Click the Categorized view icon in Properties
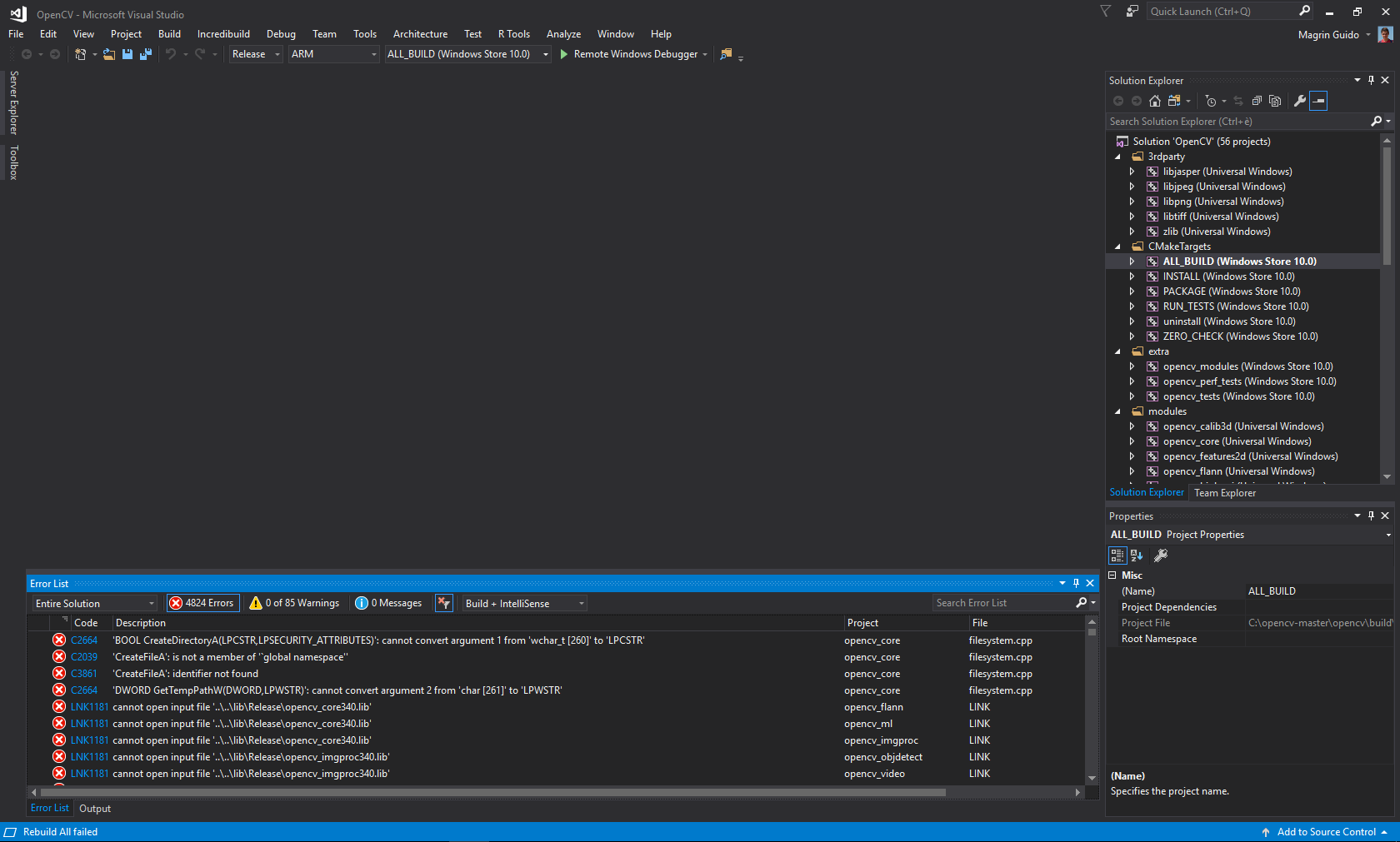 point(1117,556)
